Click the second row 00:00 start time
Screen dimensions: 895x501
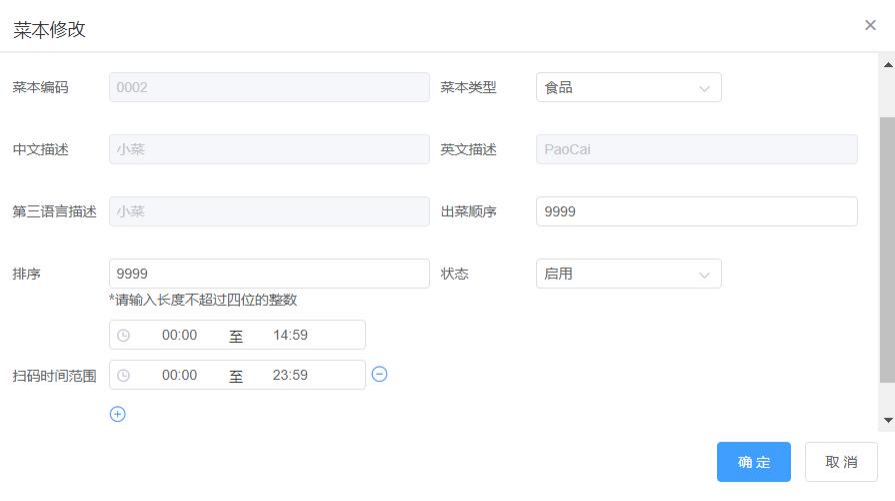click(180, 375)
